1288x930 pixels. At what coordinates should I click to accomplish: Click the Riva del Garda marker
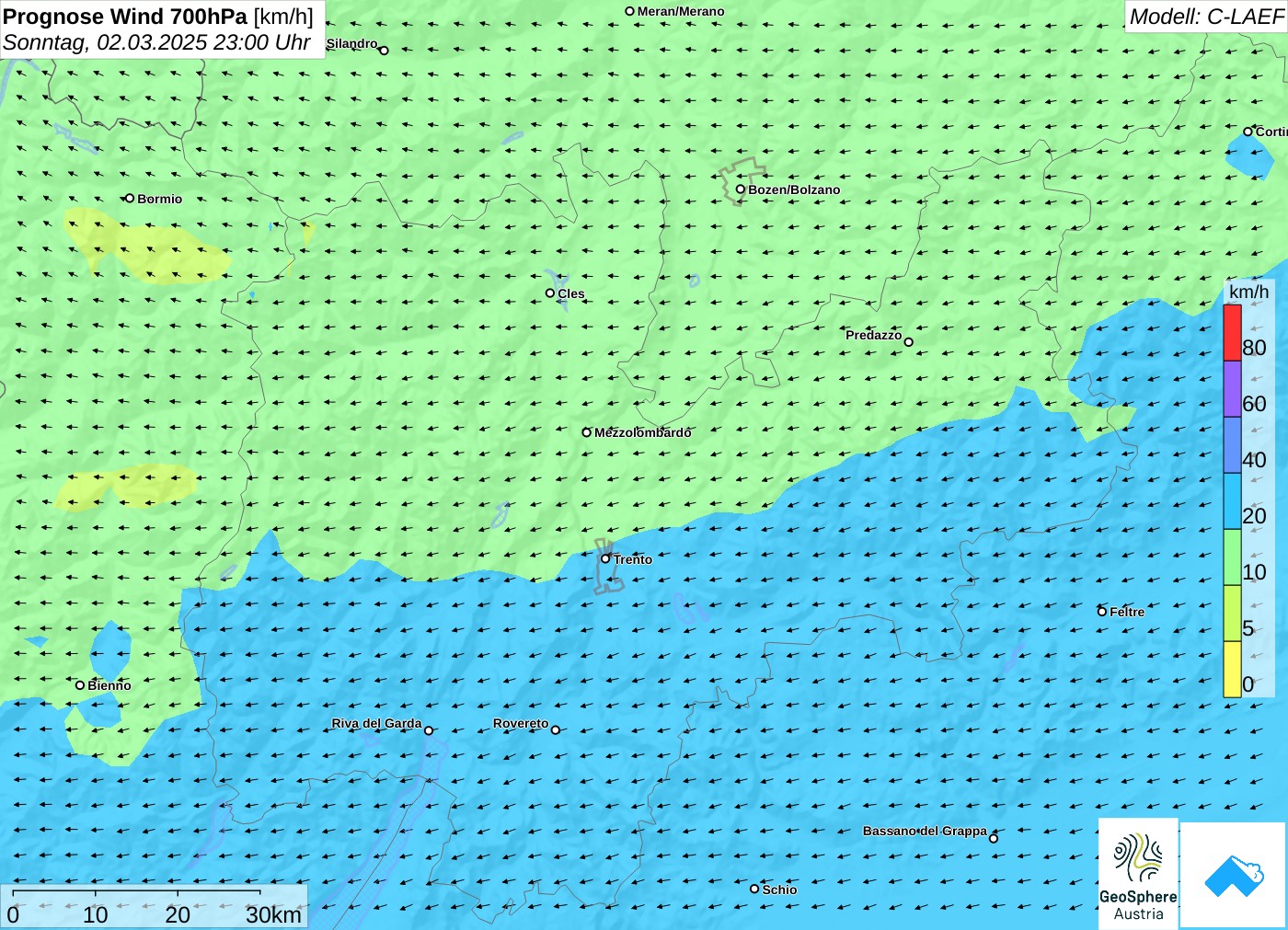point(429,731)
